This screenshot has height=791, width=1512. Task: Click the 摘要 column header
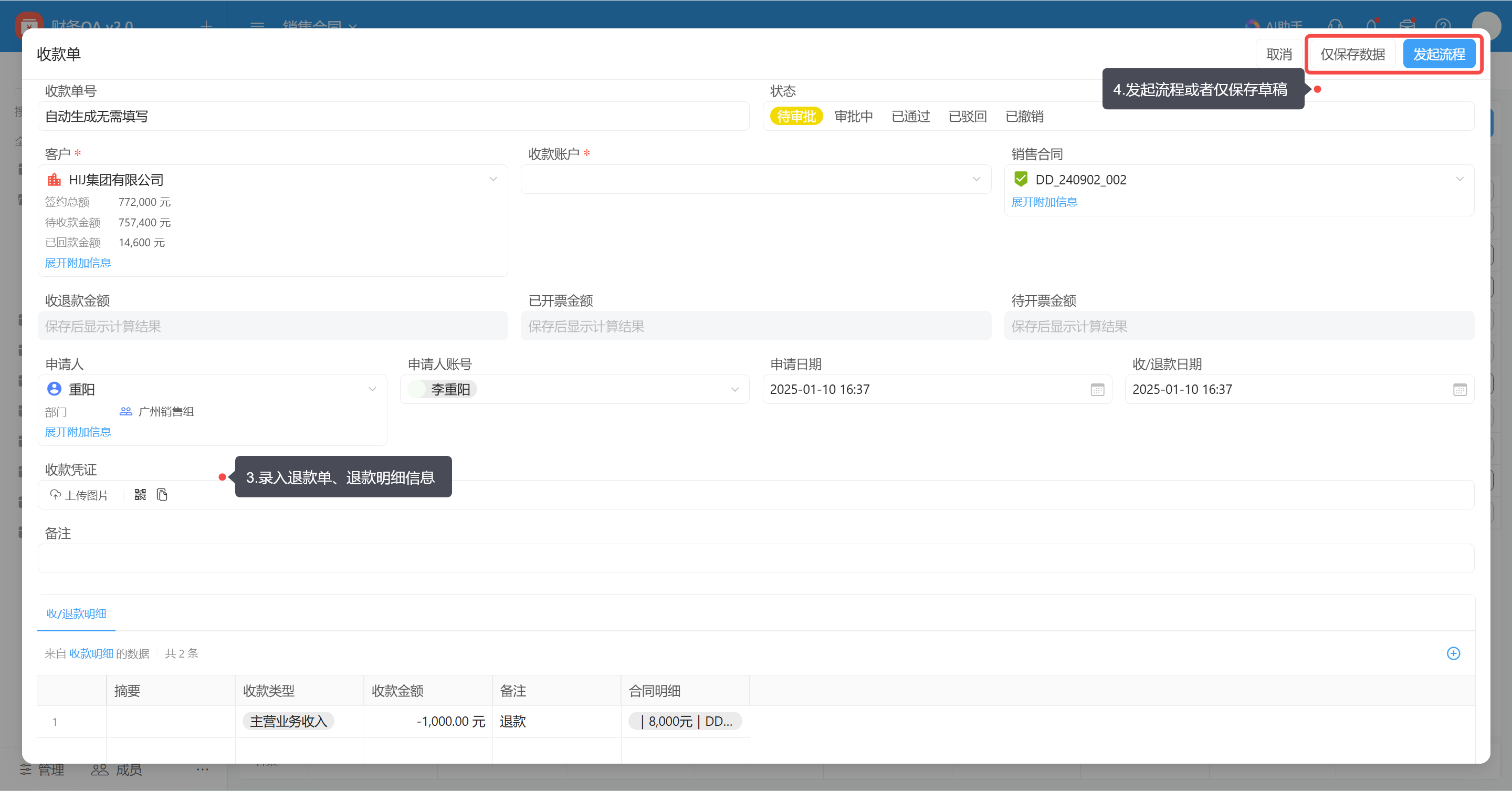click(x=171, y=691)
